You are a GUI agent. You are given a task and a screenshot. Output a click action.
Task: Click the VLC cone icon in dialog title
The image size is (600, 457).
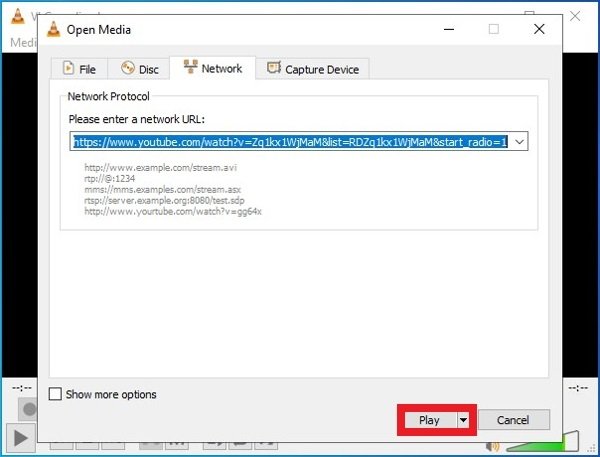[53, 29]
